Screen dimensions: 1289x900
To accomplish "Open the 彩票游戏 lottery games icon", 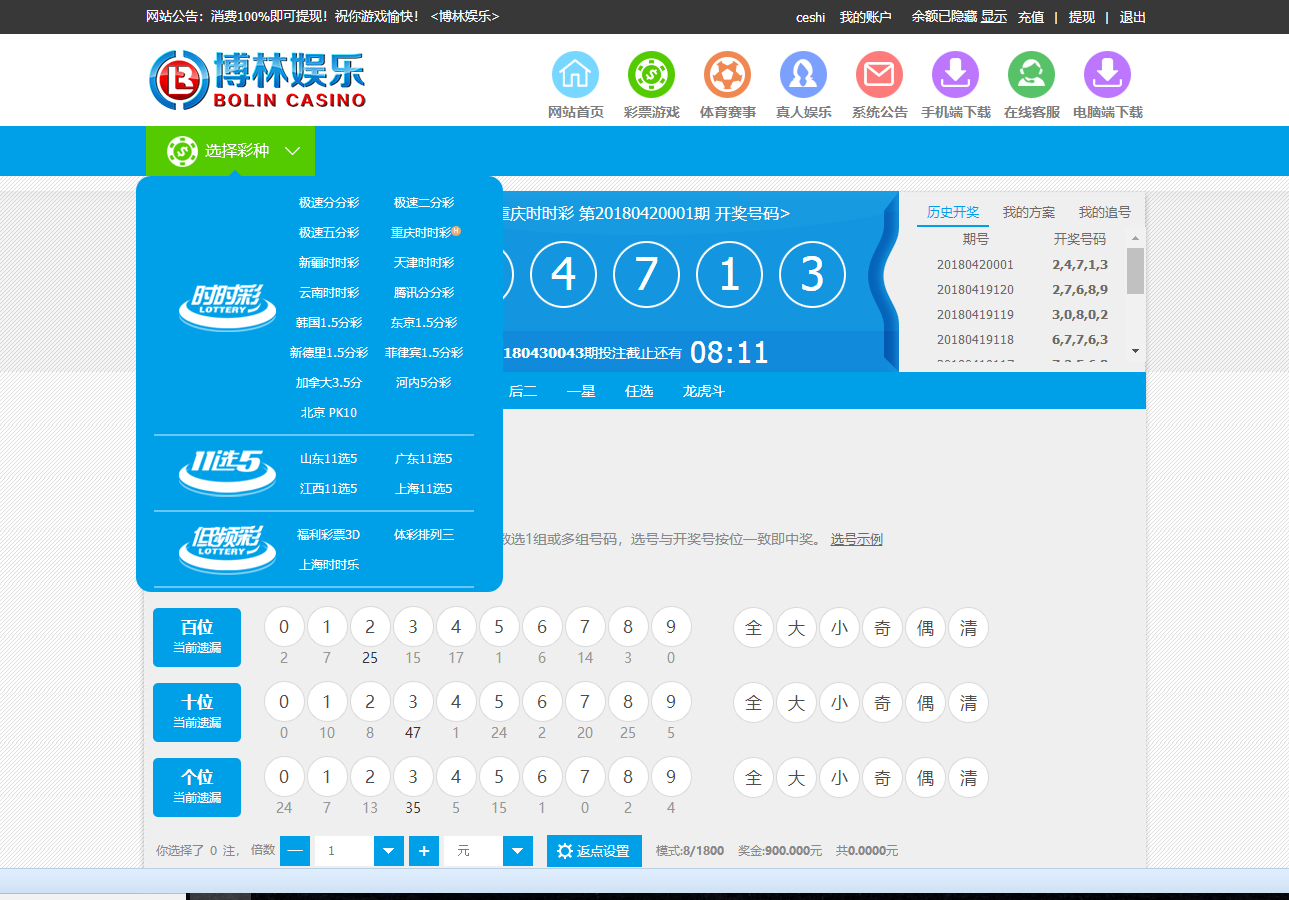I will coord(651,76).
